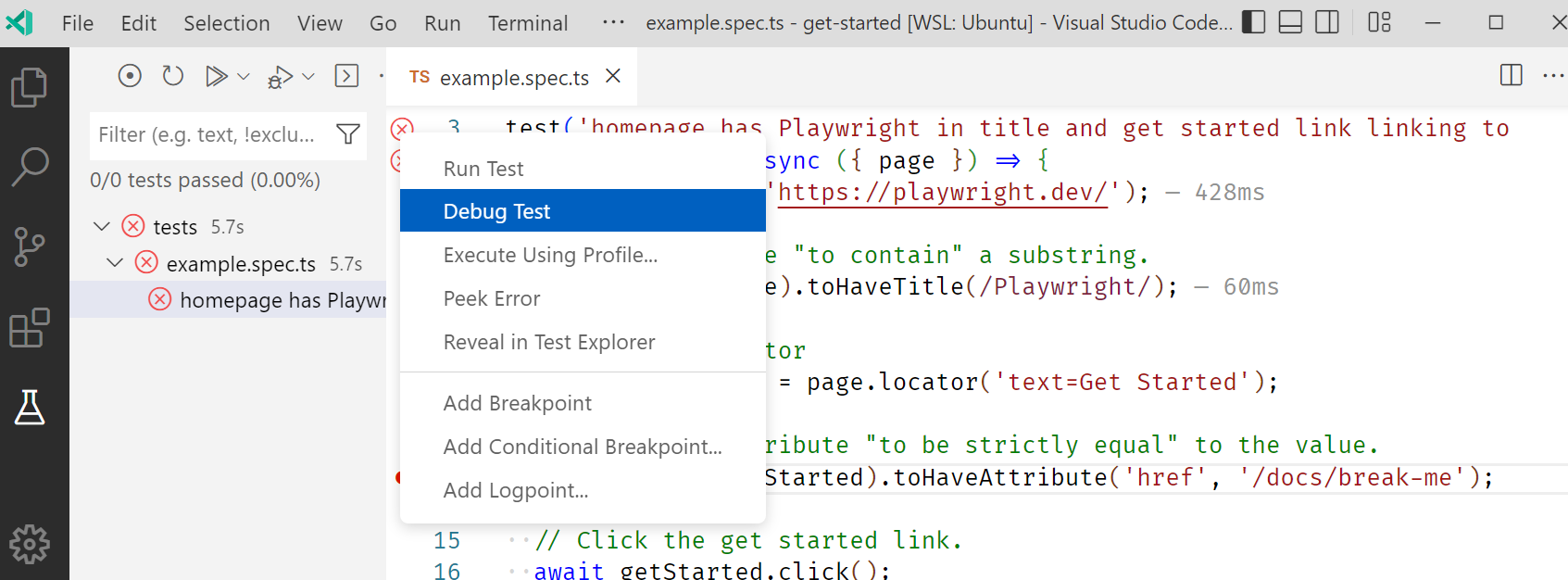Collapse the tests folder chevron
This screenshot has height=580, width=1568.
click(102, 226)
